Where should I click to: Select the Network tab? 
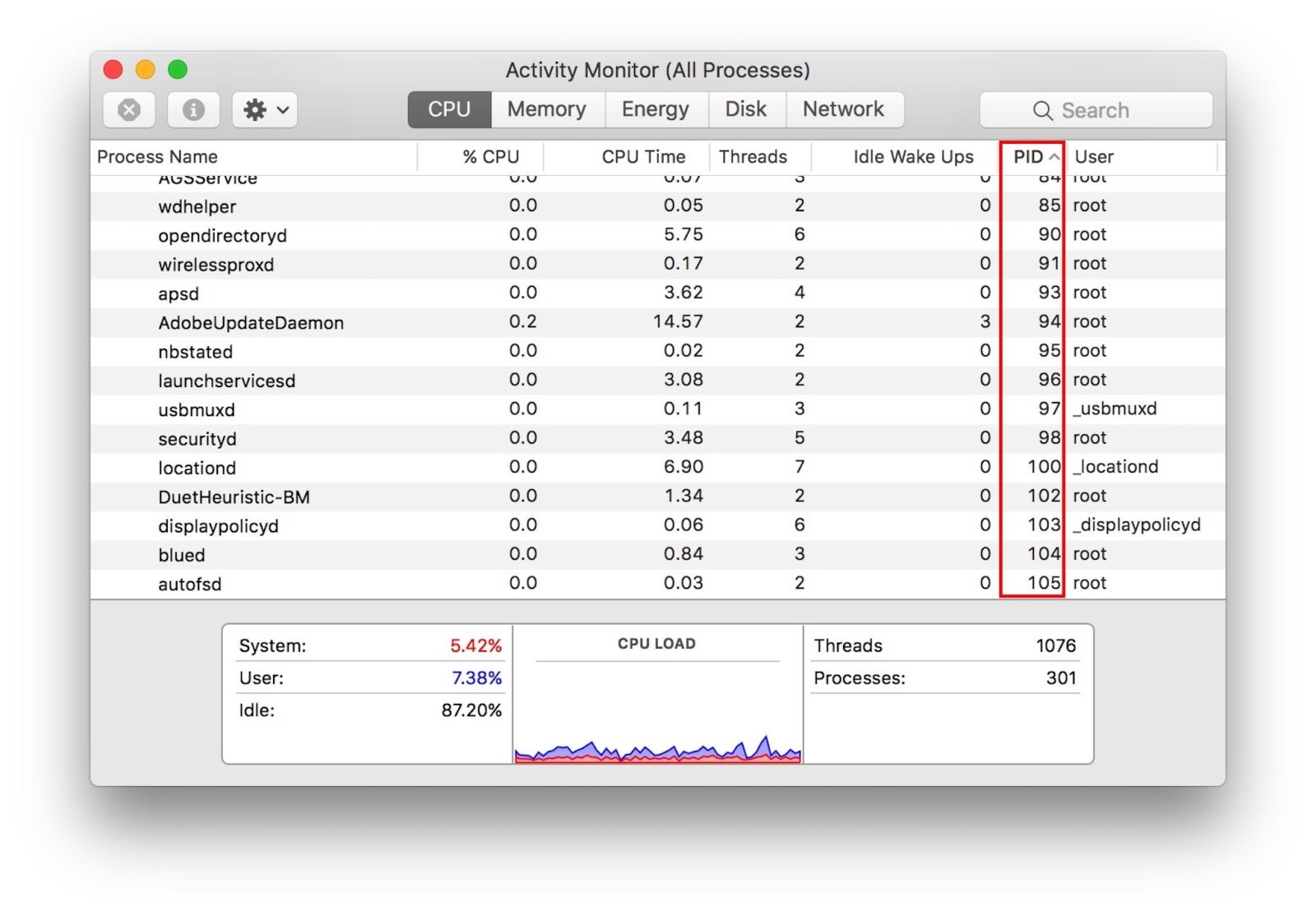[x=844, y=109]
